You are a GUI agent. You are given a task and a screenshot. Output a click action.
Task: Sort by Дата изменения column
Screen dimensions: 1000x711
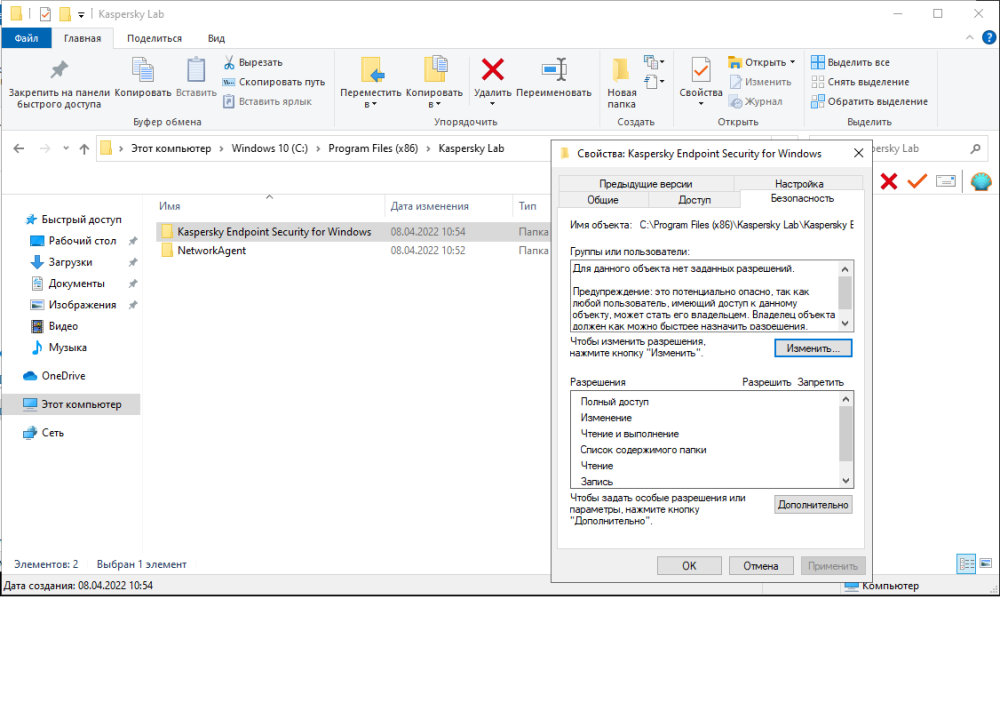(429, 206)
